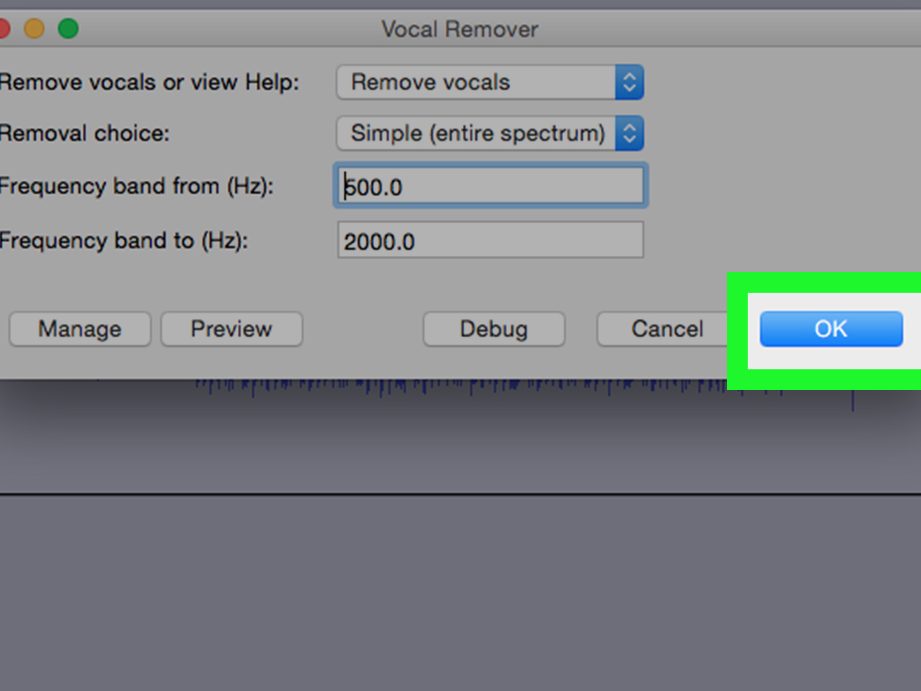The width and height of the screenshot is (921, 691).
Task: Click the black track divider line
Action: point(460,494)
